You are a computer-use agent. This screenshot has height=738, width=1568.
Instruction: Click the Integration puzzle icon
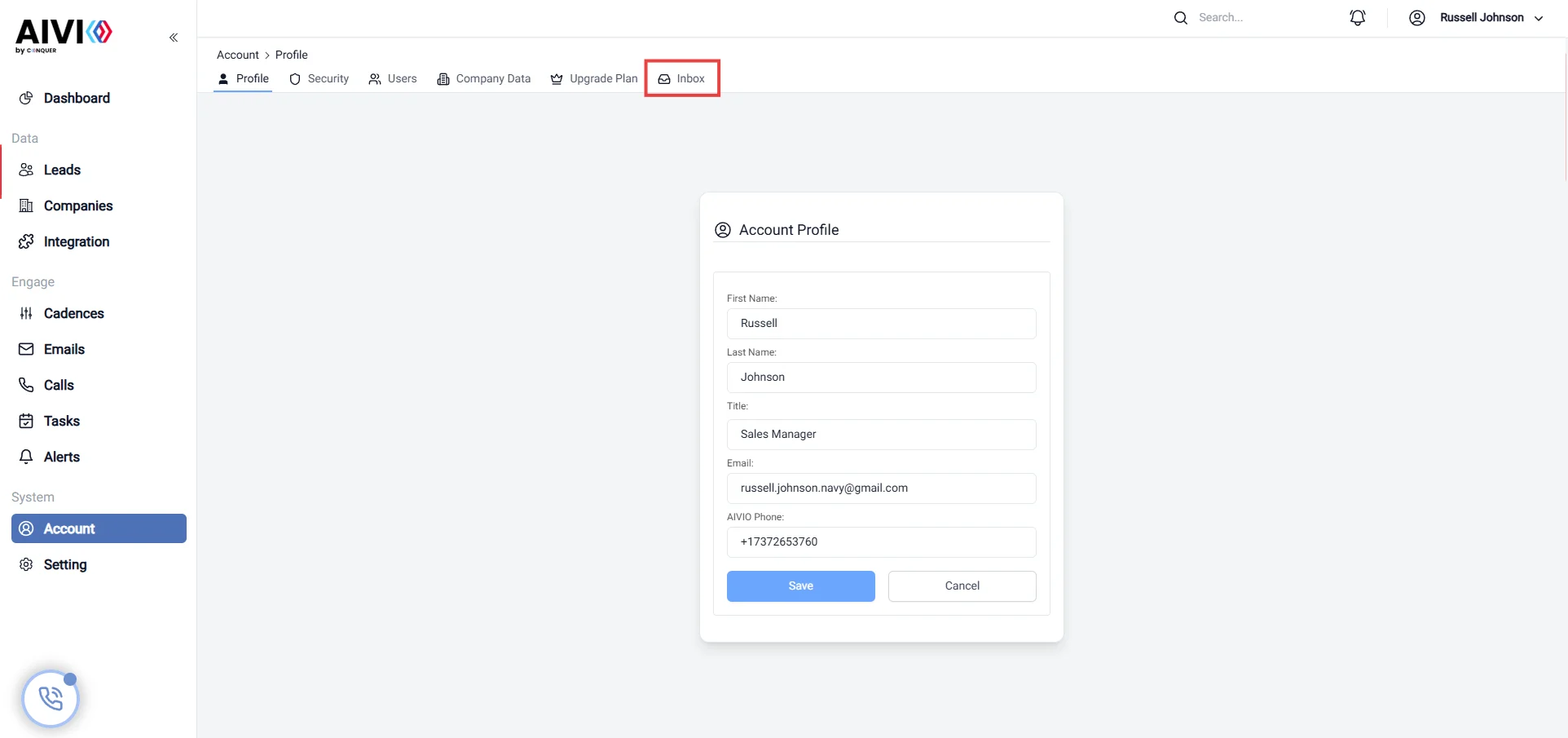click(x=26, y=241)
